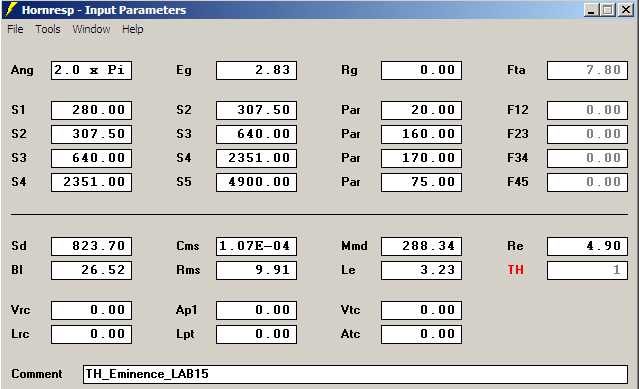Select the S5 field with 4900.00
639x389 pixels.
(x=256, y=182)
